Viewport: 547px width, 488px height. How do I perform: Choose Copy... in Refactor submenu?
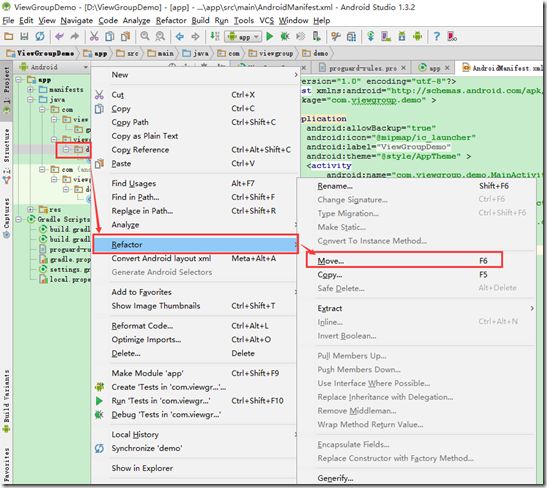click(x=417, y=275)
